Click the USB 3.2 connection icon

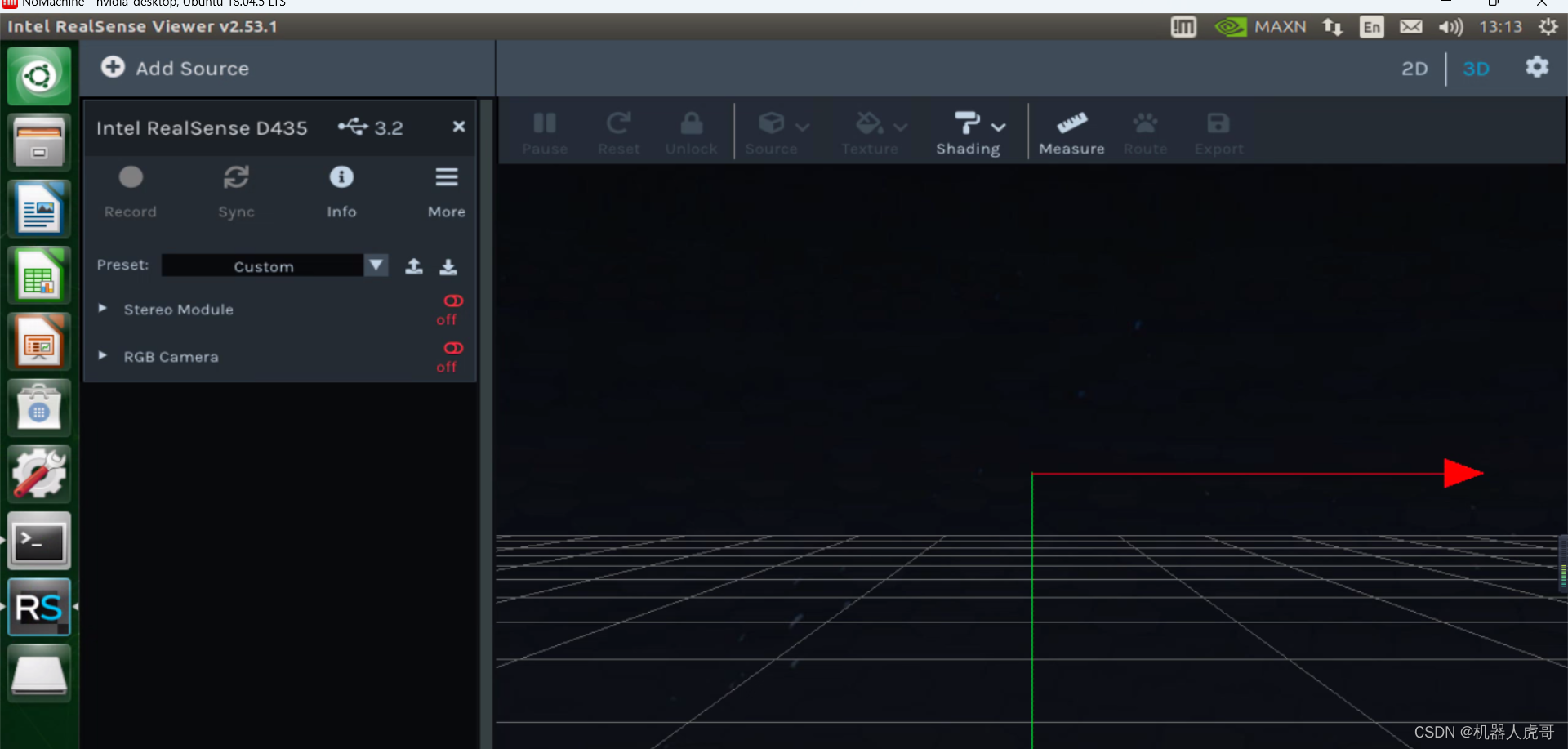tap(354, 127)
